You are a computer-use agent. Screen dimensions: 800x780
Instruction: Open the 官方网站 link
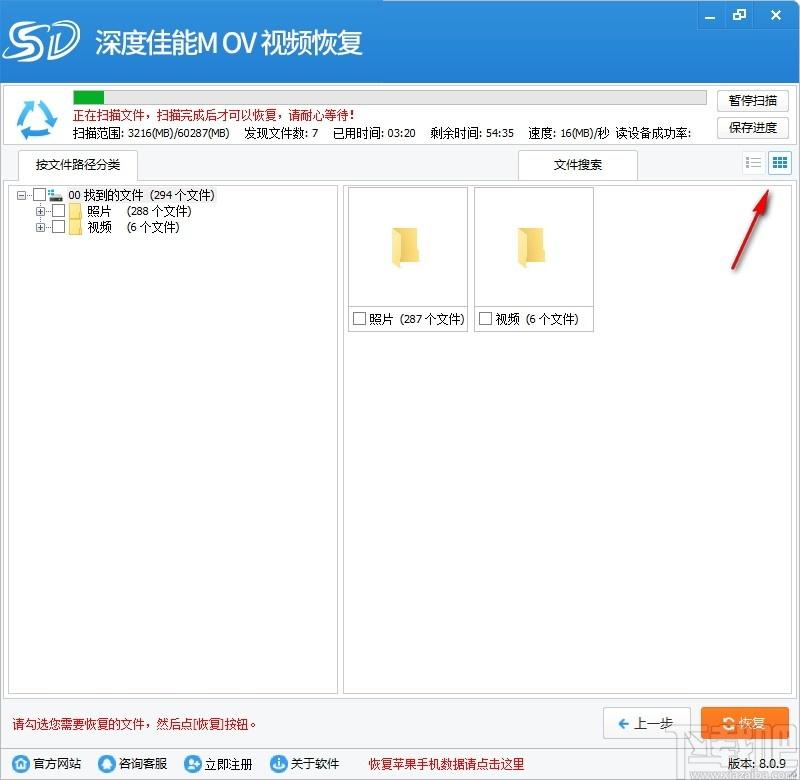(x=57, y=764)
